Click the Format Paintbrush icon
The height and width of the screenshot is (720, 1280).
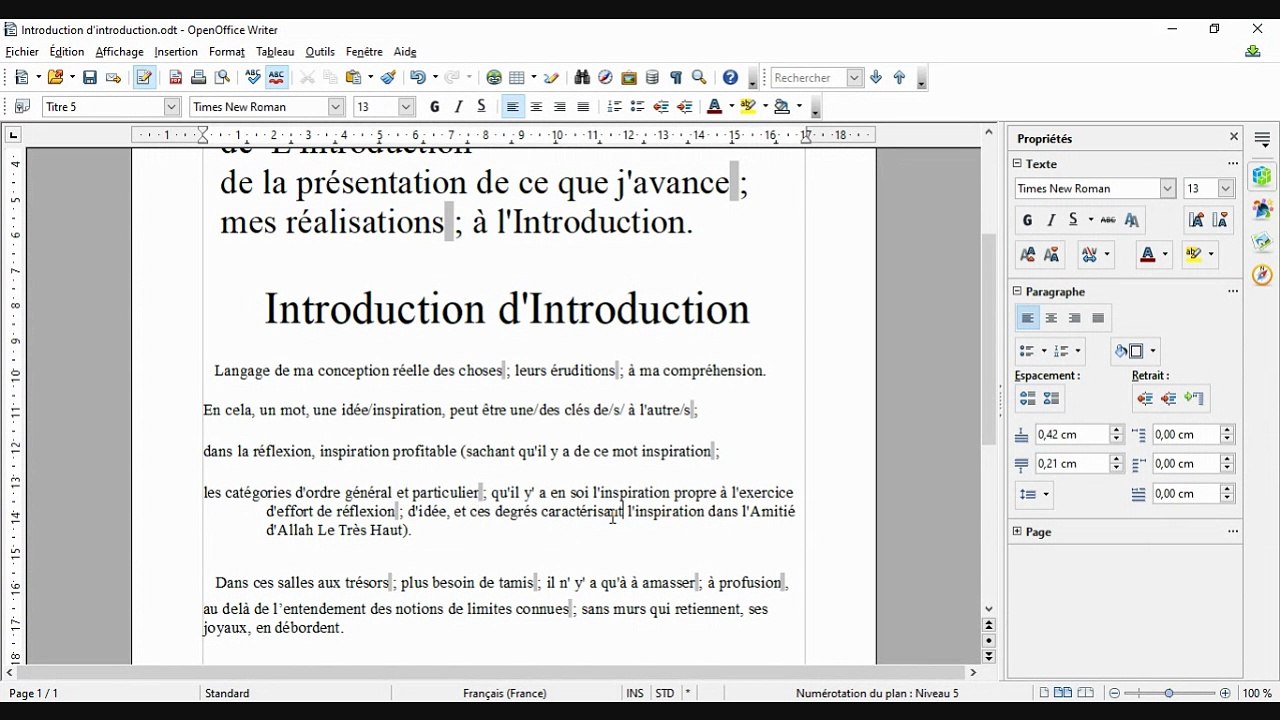[x=388, y=77]
